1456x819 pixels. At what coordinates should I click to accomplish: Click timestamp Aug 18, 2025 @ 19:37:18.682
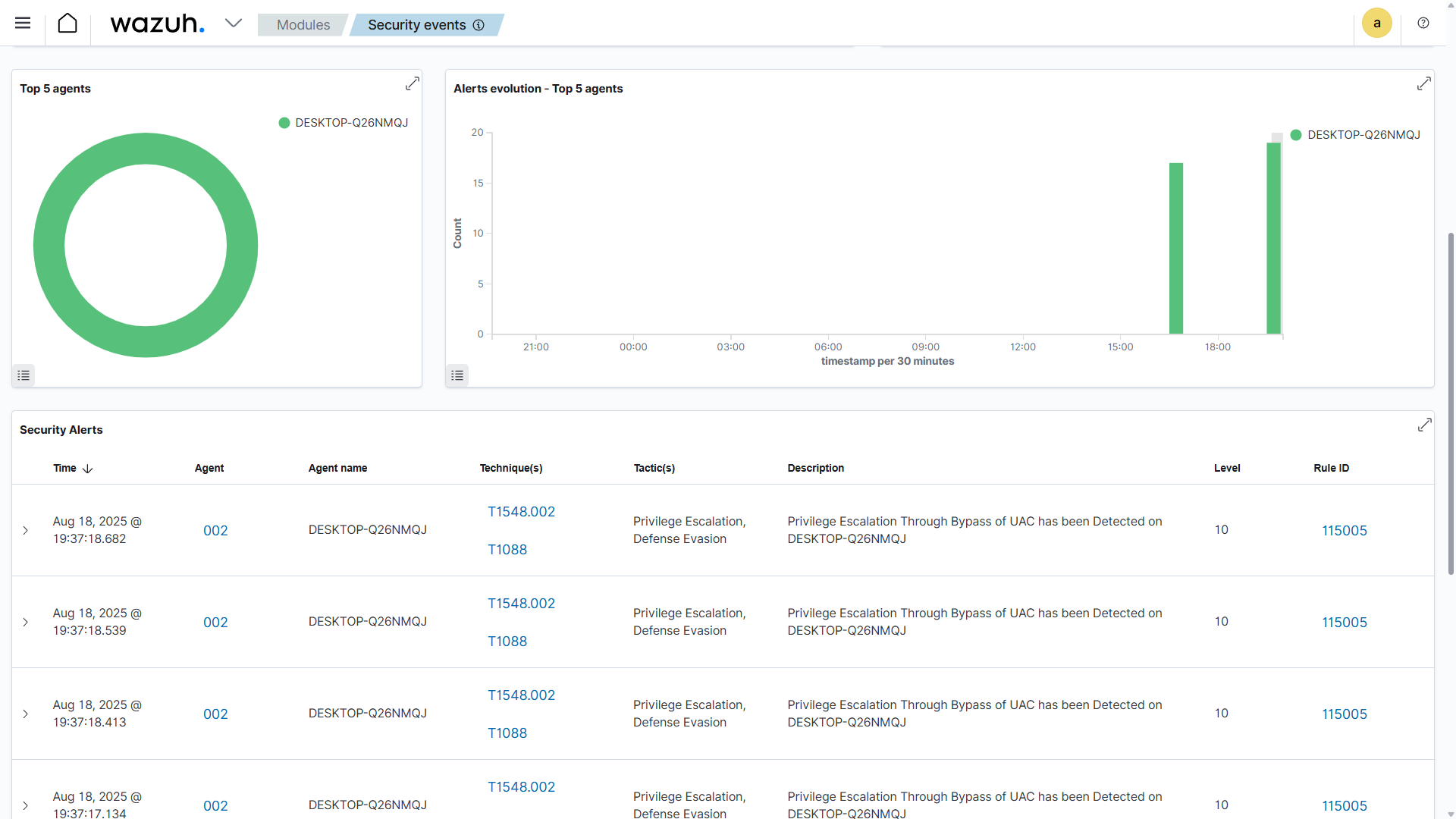[97, 530]
